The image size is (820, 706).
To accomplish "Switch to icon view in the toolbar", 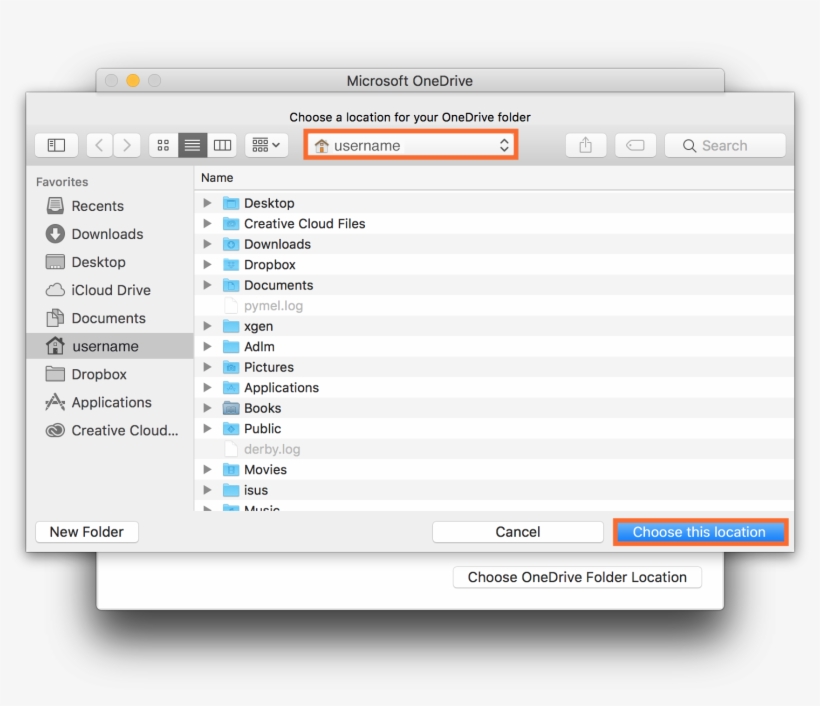I will 162,144.
